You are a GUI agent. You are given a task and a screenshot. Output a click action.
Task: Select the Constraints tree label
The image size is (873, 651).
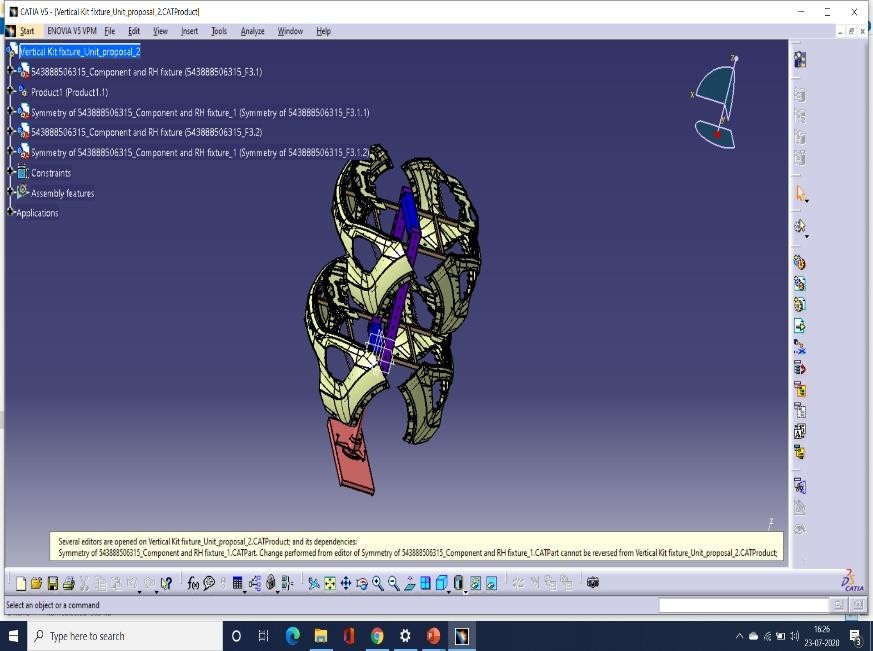coord(51,173)
